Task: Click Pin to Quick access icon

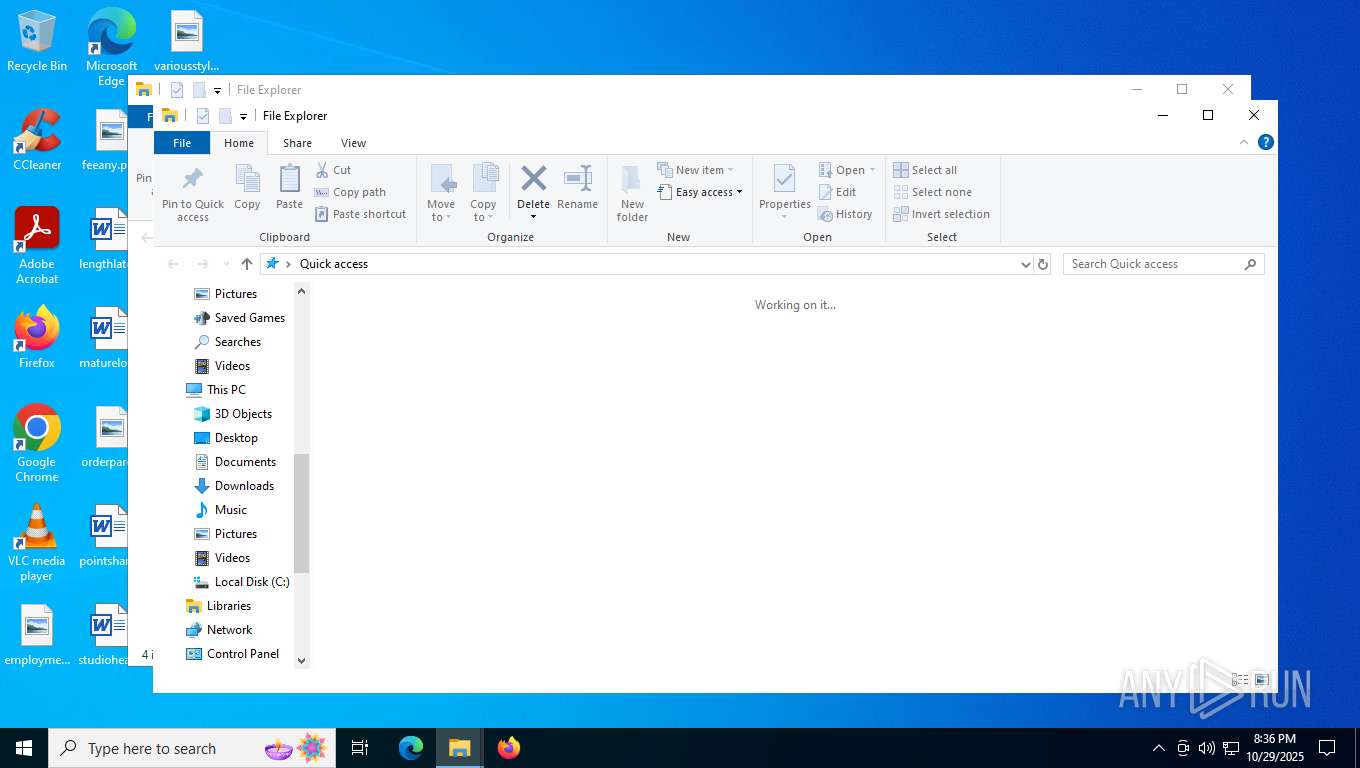Action: click(x=193, y=180)
